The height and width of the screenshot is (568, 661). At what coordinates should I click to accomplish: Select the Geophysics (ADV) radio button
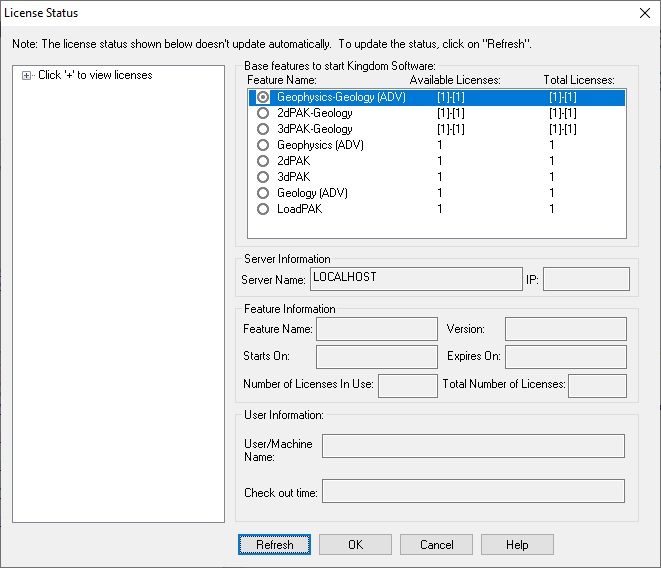click(263, 145)
